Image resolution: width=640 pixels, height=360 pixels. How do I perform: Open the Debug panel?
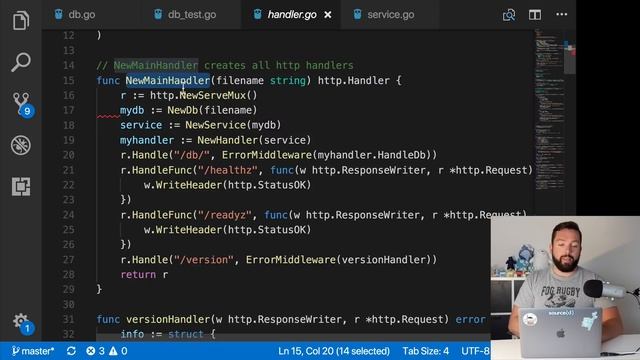21,145
